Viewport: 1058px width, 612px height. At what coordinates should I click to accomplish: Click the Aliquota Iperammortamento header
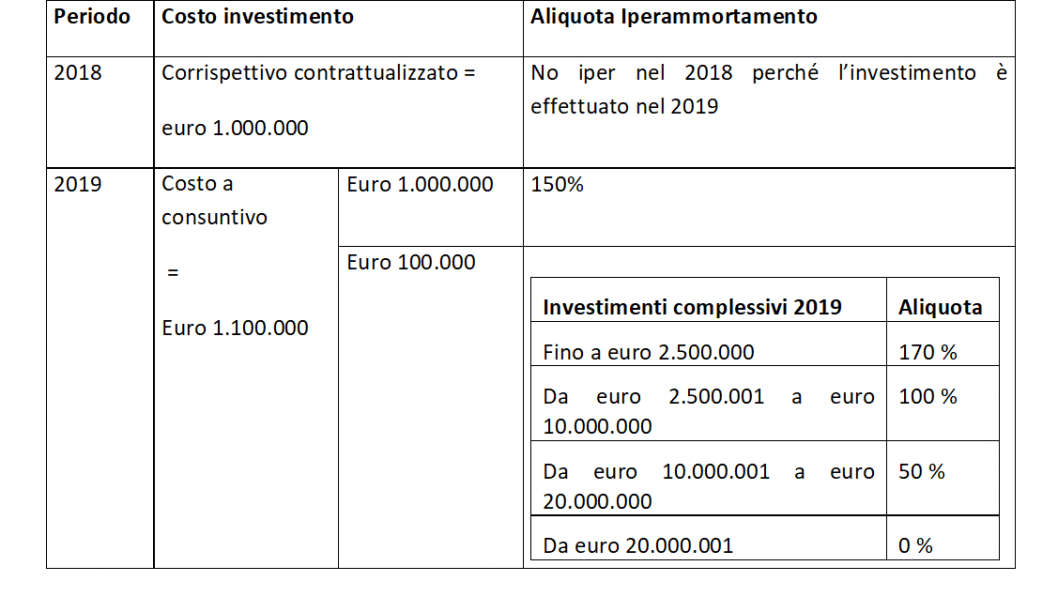click(674, 17)
